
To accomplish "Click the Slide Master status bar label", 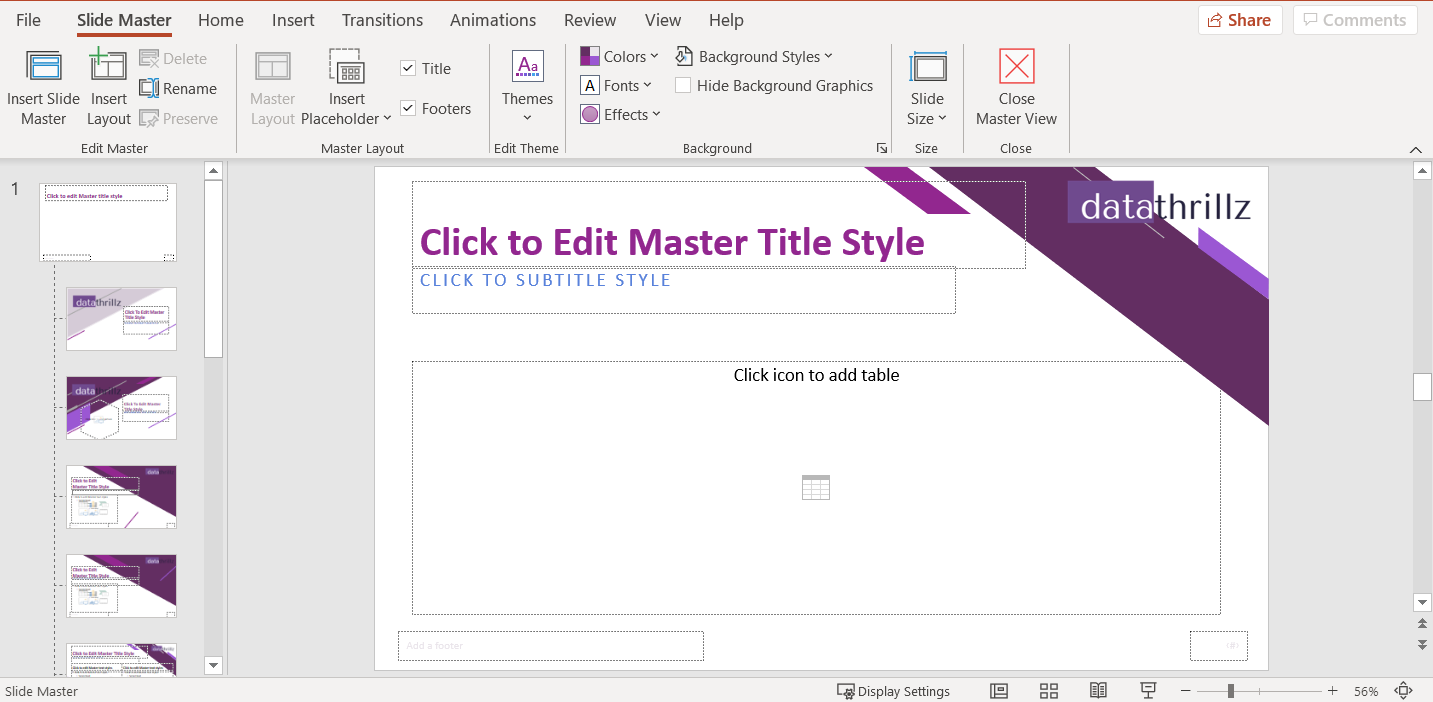I will tap(42, 691).
